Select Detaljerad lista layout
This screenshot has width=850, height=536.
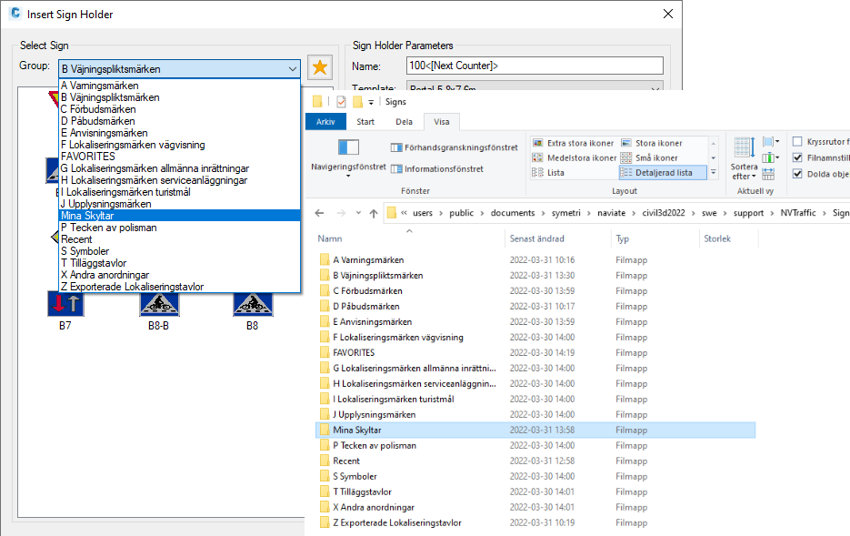point(662,172)
